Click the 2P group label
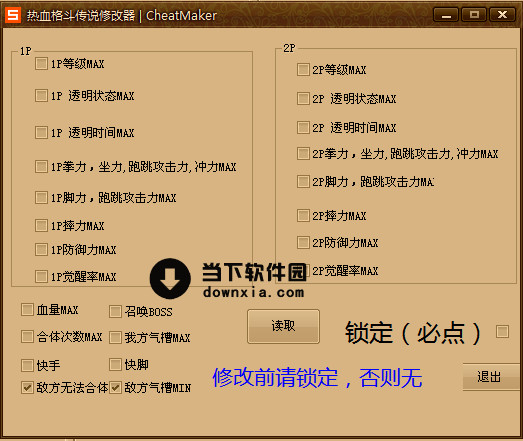This screenshot has width=523, height=441. click(289, 48)
